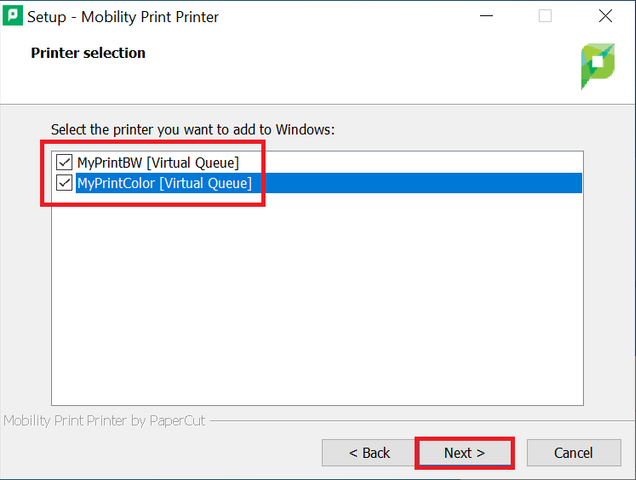Screen dimensions: 636x480
Task: Go back with the < Back button
Action: tap(369, 453)
